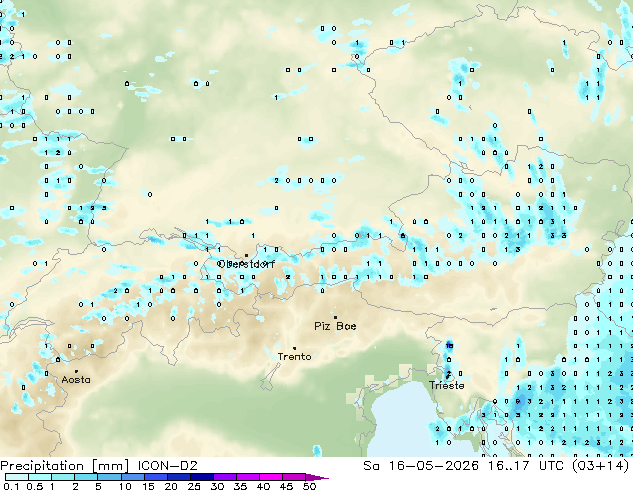Viewport: 634px width, 490px height.
Task: Click the 20 legend scale value
Action: pos(171,486)
